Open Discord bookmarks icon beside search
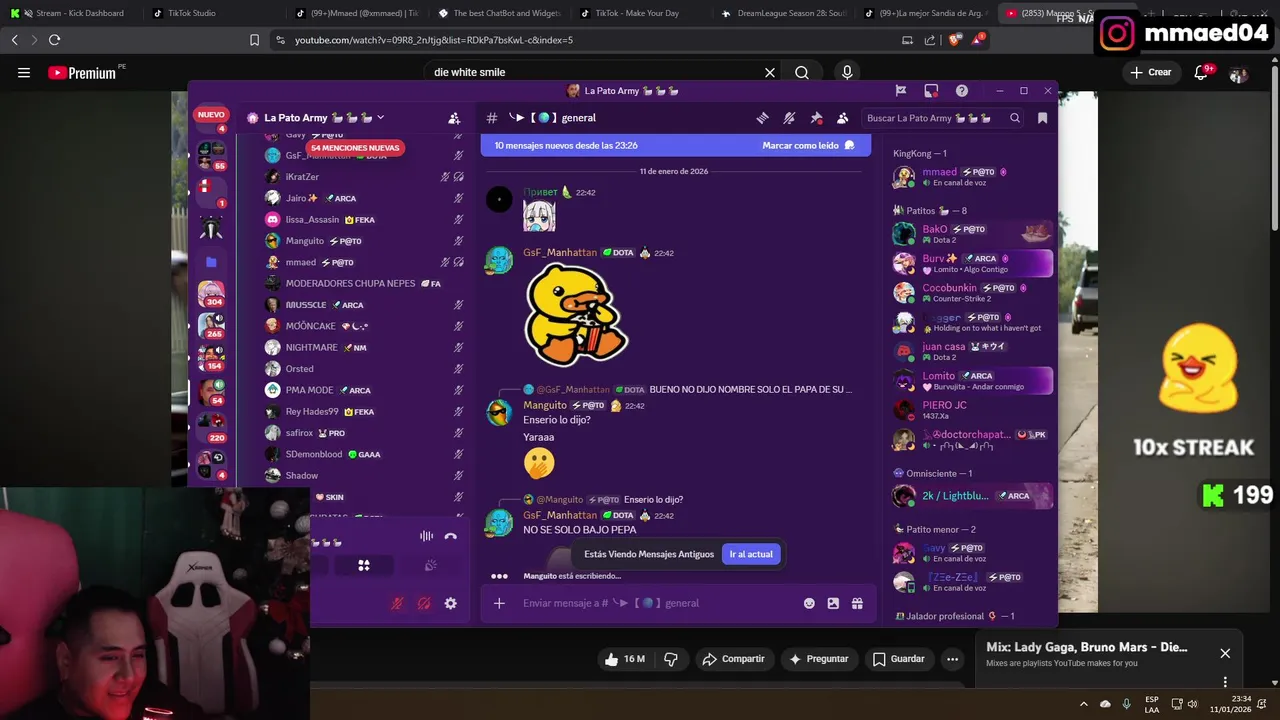Viewport: 1280px width, 720px height. pyautogui.click(x=1042, y=118)
